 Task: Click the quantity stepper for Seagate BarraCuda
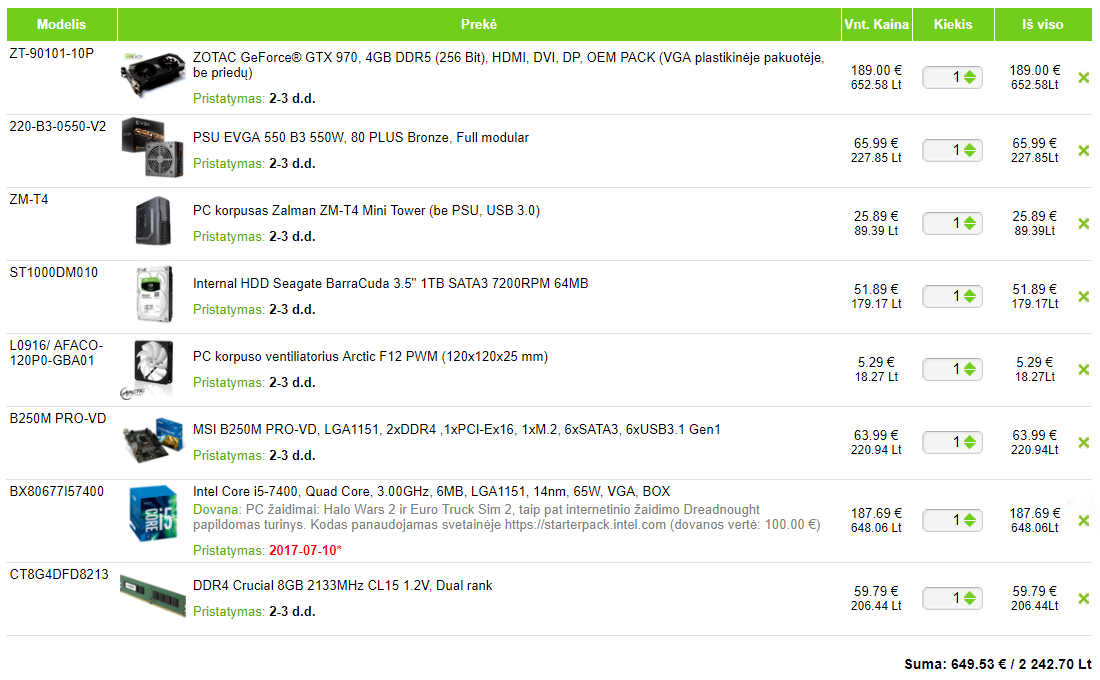pyautogui.click(x=970, y=296)
